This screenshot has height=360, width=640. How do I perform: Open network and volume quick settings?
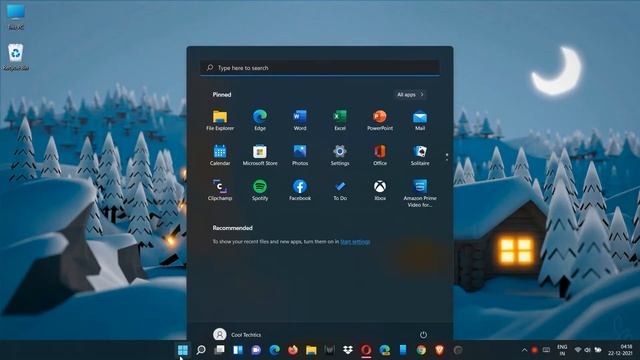coord(588,350)
